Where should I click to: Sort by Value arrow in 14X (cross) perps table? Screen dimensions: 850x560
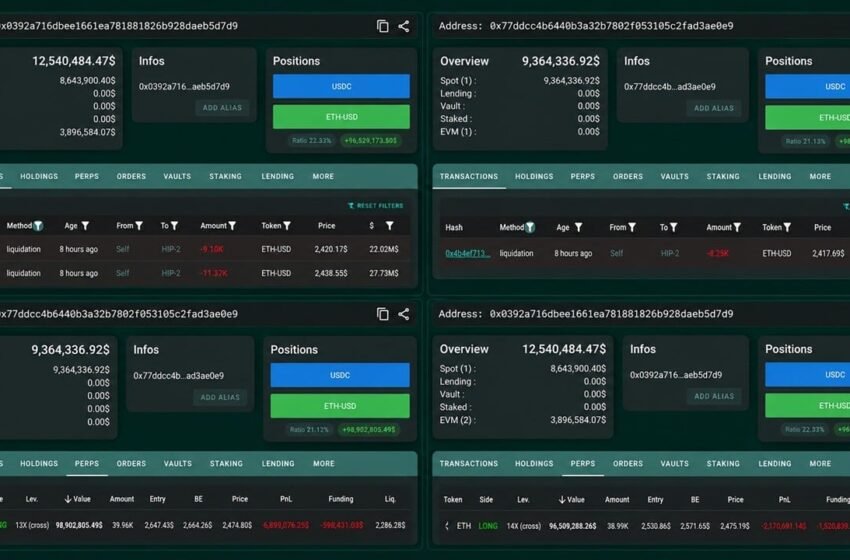click(x=562, y=500)
